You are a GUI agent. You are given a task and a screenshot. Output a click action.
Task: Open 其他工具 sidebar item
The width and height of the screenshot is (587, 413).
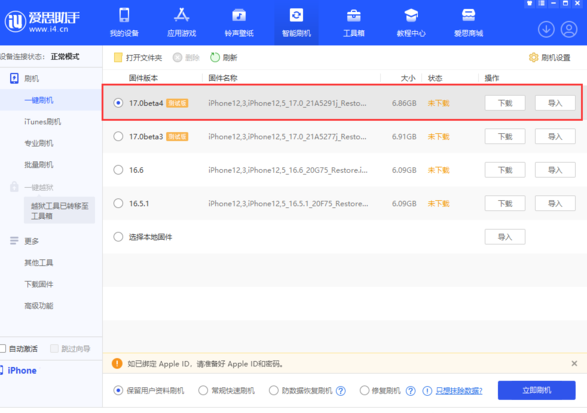pyautogui.click(x=39, y=262)
